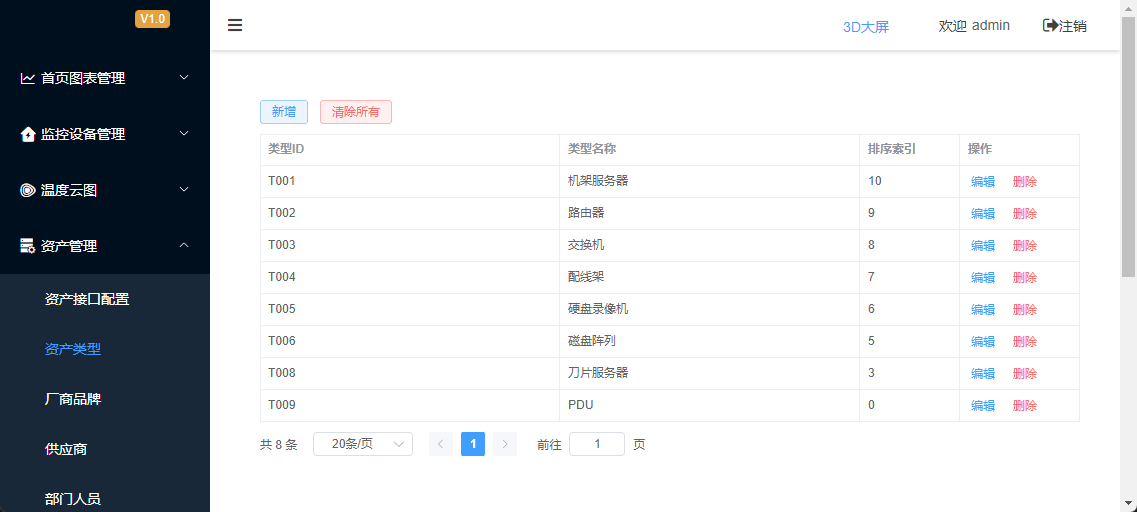Screen dimensions: 1137x512
Task: Select page 1 in pagination
Action: 473,444
